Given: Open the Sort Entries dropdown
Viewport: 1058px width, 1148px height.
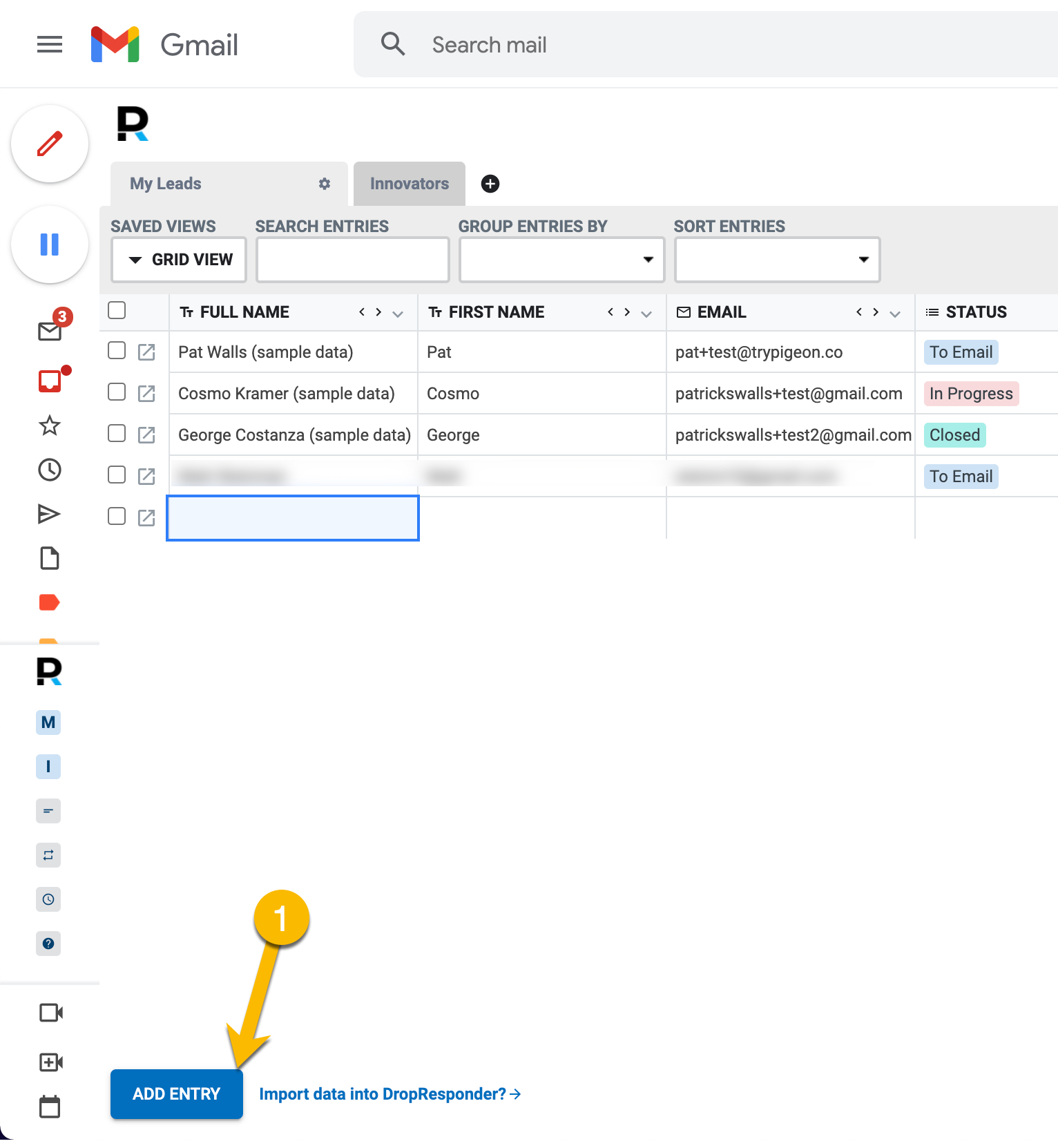Looking at the screenshot, I should coord(778,260).
